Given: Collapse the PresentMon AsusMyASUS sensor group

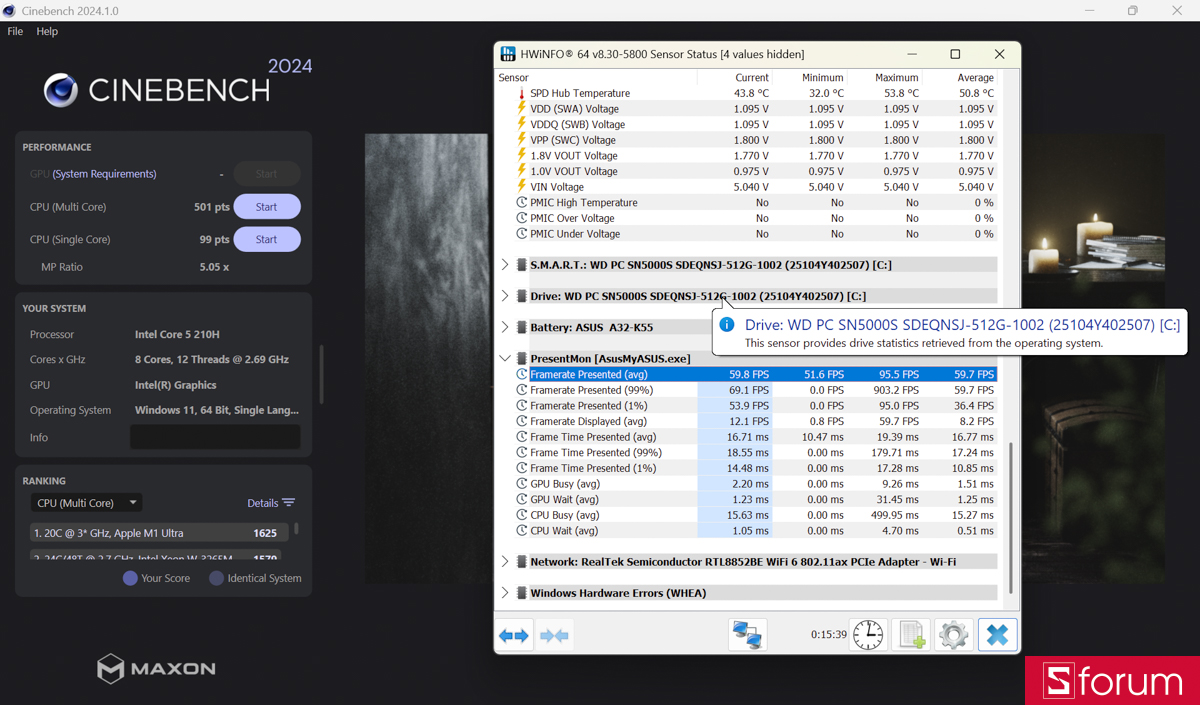Looking at the screenshot, I should click(505, 358).
